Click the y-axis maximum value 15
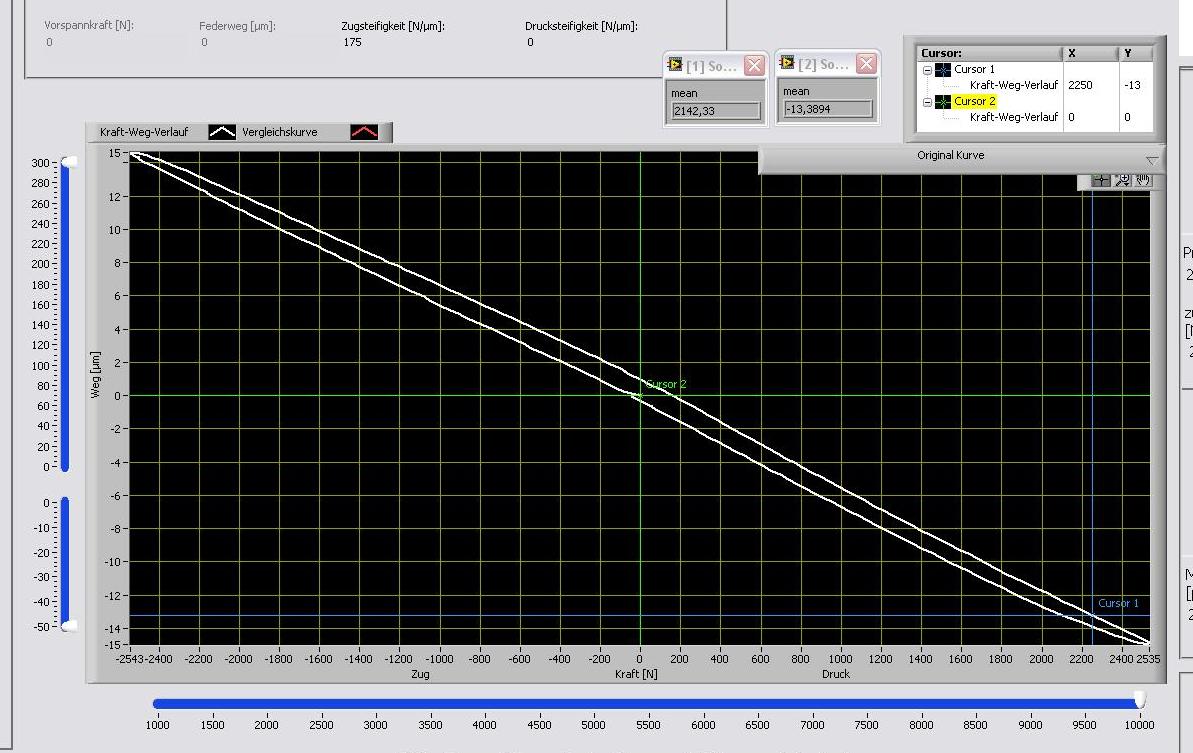This screenshot has height=753, width=1193. pyautogui.click(x=114, y=153)
